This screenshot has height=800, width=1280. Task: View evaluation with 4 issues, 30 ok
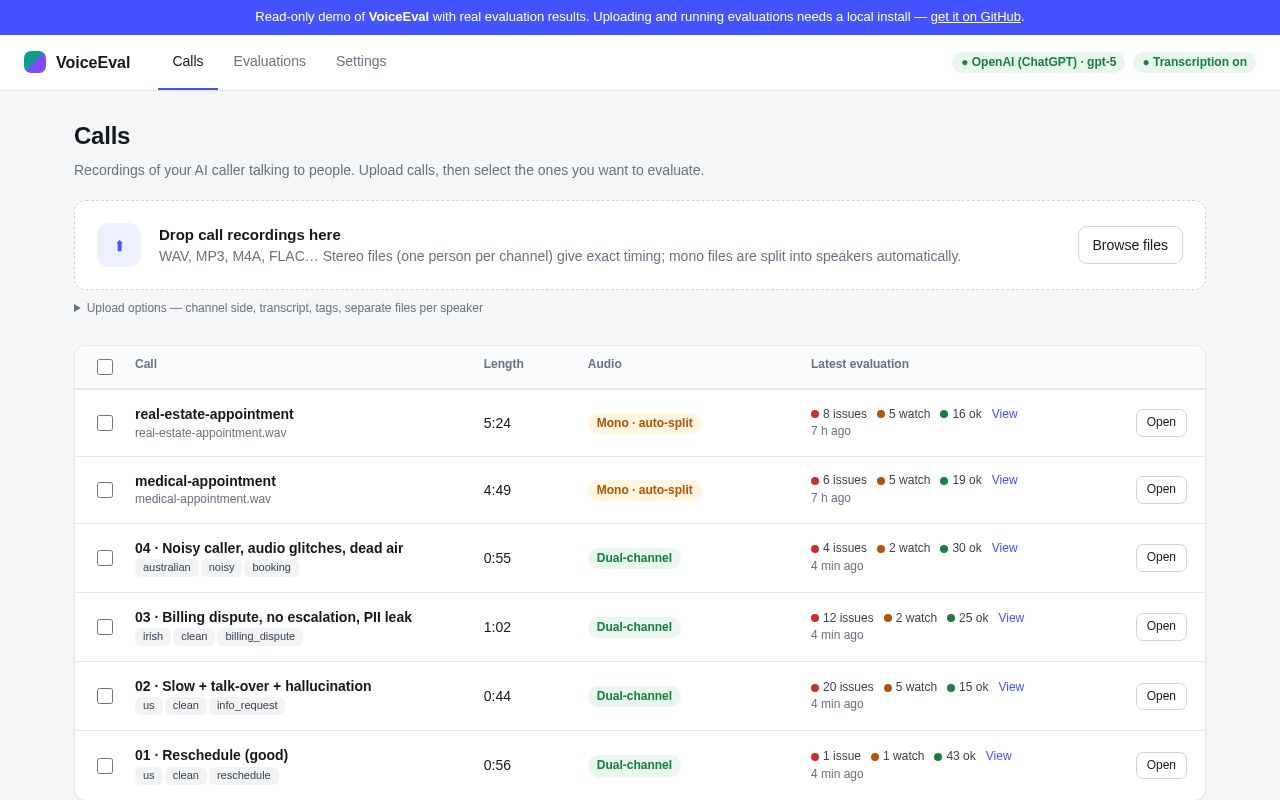1004,548
